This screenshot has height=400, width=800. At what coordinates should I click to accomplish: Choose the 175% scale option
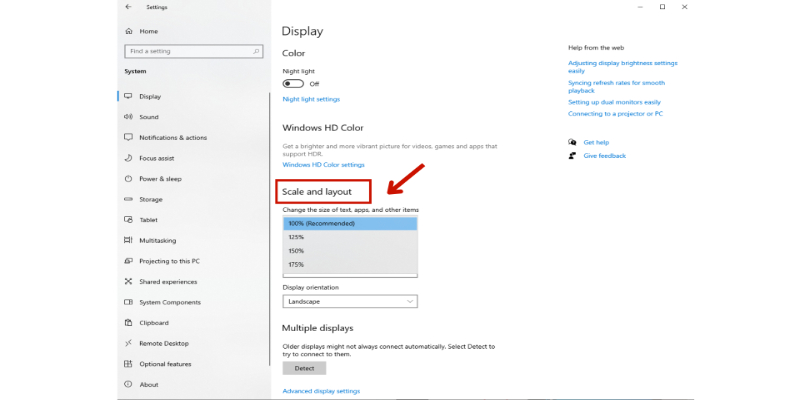click(x=350, y=265)
